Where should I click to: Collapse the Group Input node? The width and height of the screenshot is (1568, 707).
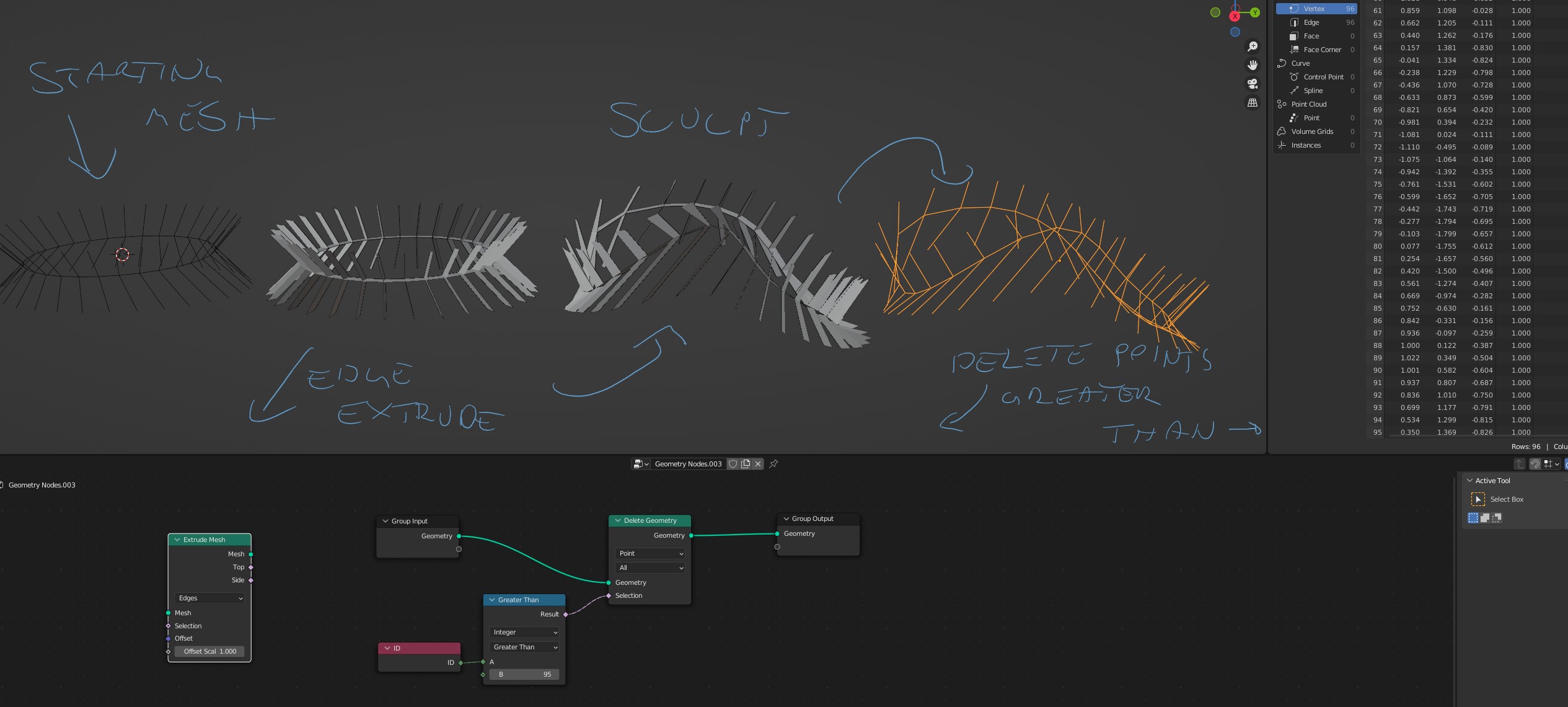385,521
